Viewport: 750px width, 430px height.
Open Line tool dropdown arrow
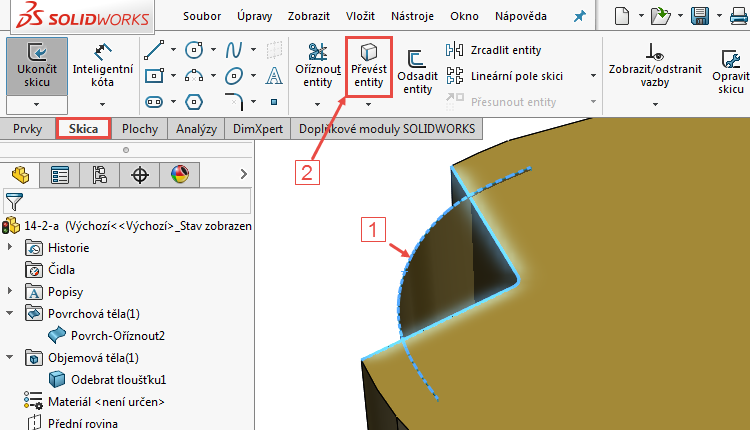[x=173, y=50]
